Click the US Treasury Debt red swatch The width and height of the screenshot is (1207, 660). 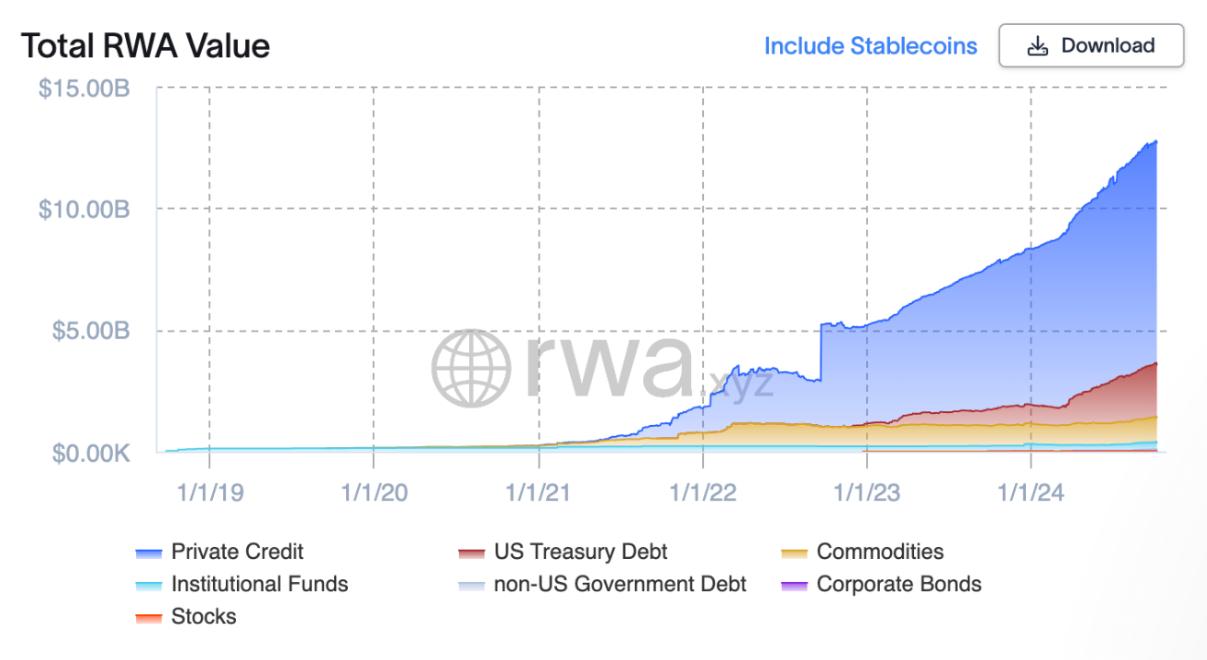pyautogui.click(x=471, y=553)
